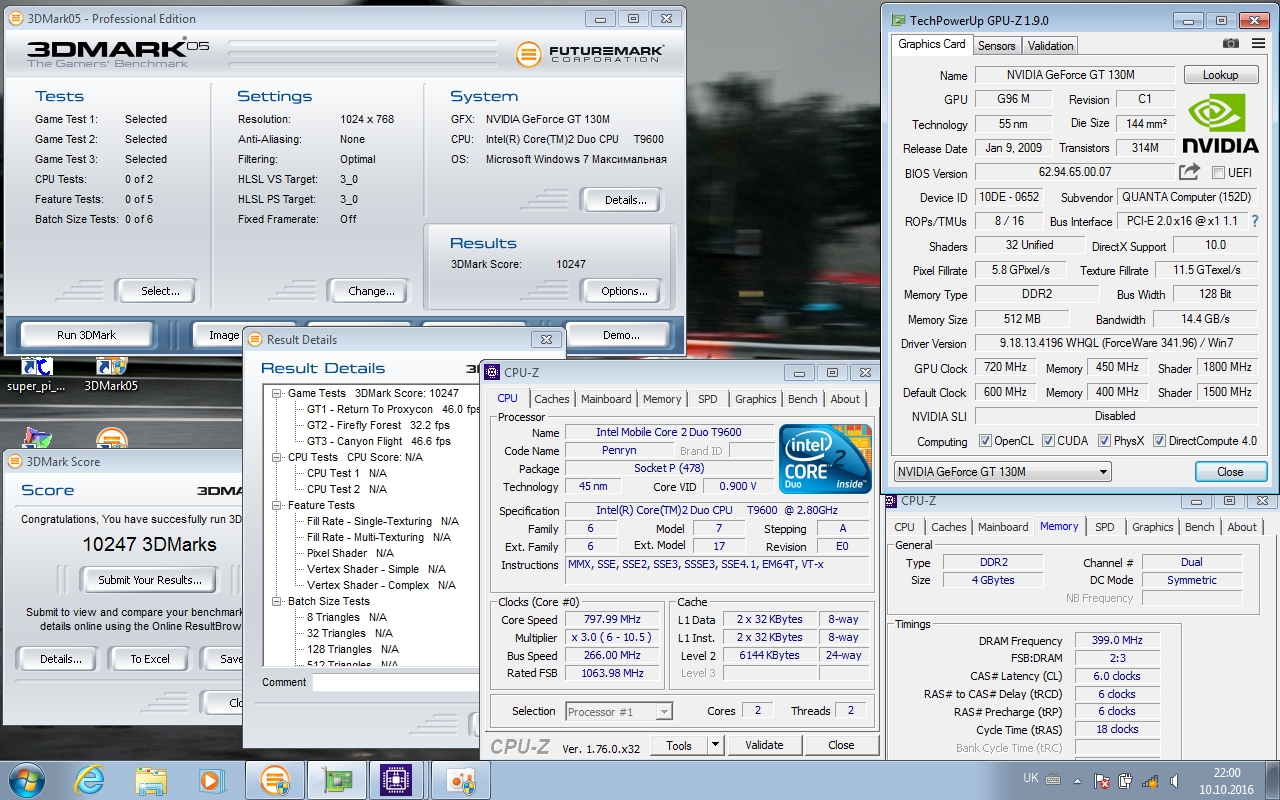Toggle the CUDA checkbox
Screen dimensions: 1280x800
1048,441
